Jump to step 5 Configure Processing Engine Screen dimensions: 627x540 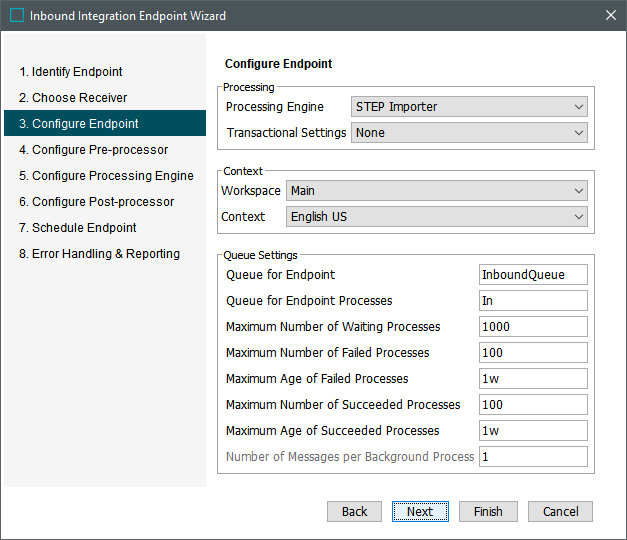[106, 176]
